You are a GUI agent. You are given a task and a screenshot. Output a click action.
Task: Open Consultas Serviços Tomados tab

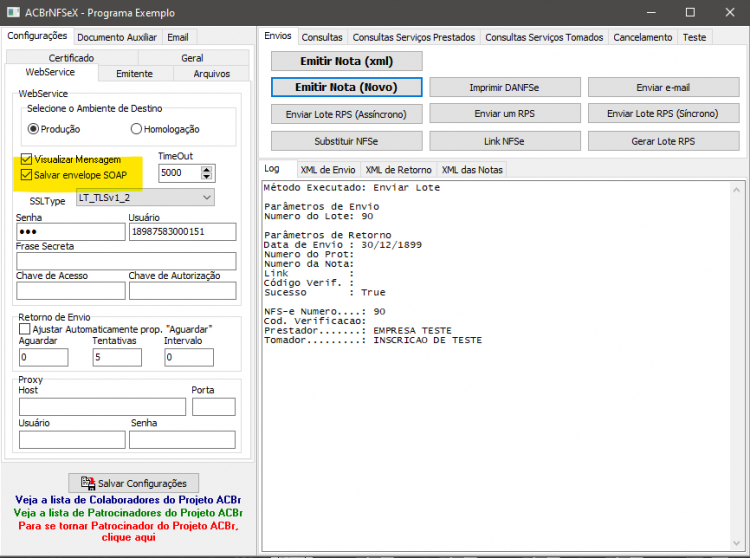pyautogui.click(x=544, y=37)
